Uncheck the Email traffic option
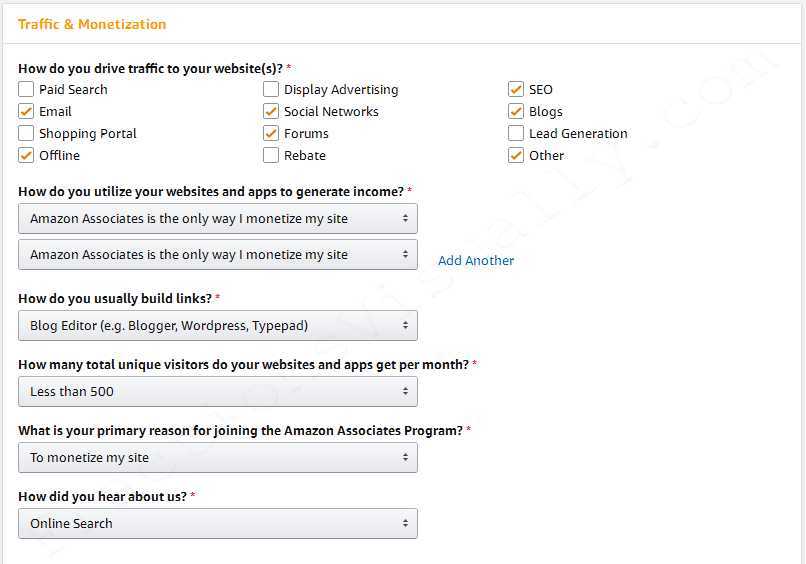This screenshot has height=564, width=806. (26, 112)
